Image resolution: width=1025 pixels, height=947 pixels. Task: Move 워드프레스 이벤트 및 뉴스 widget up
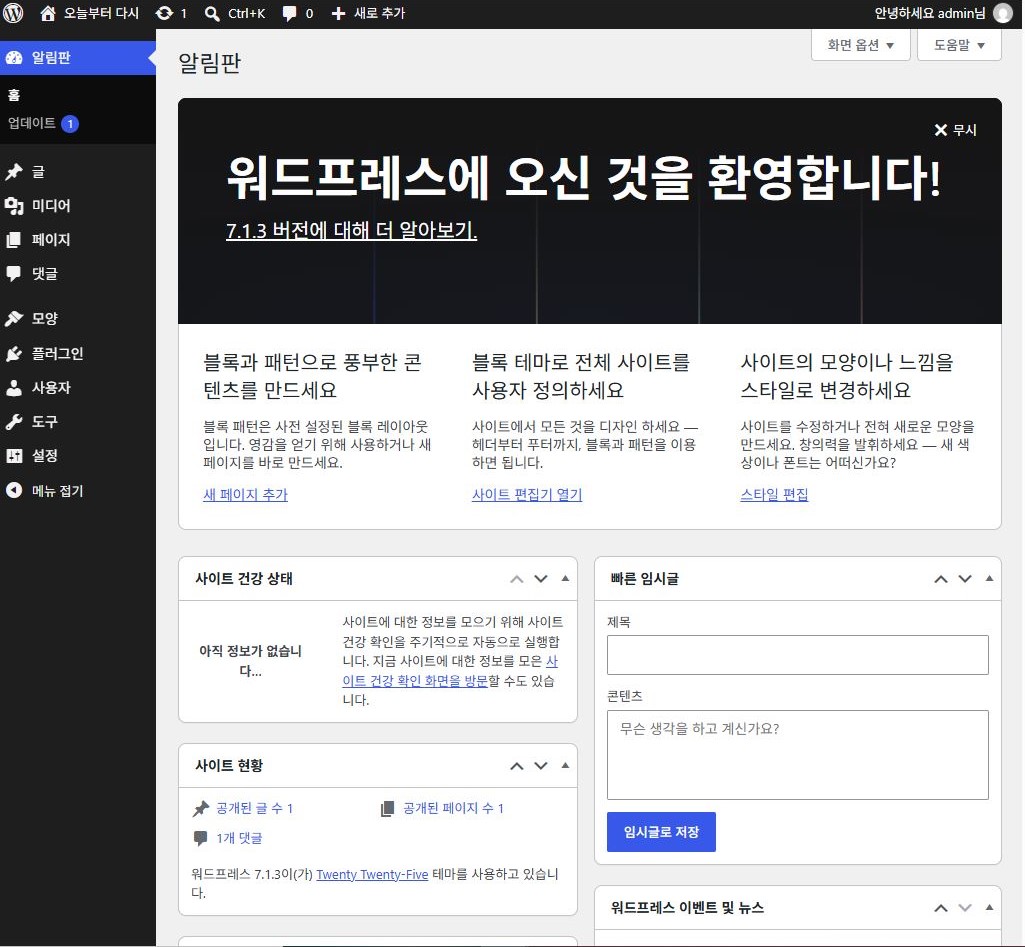tap(941, 908)
